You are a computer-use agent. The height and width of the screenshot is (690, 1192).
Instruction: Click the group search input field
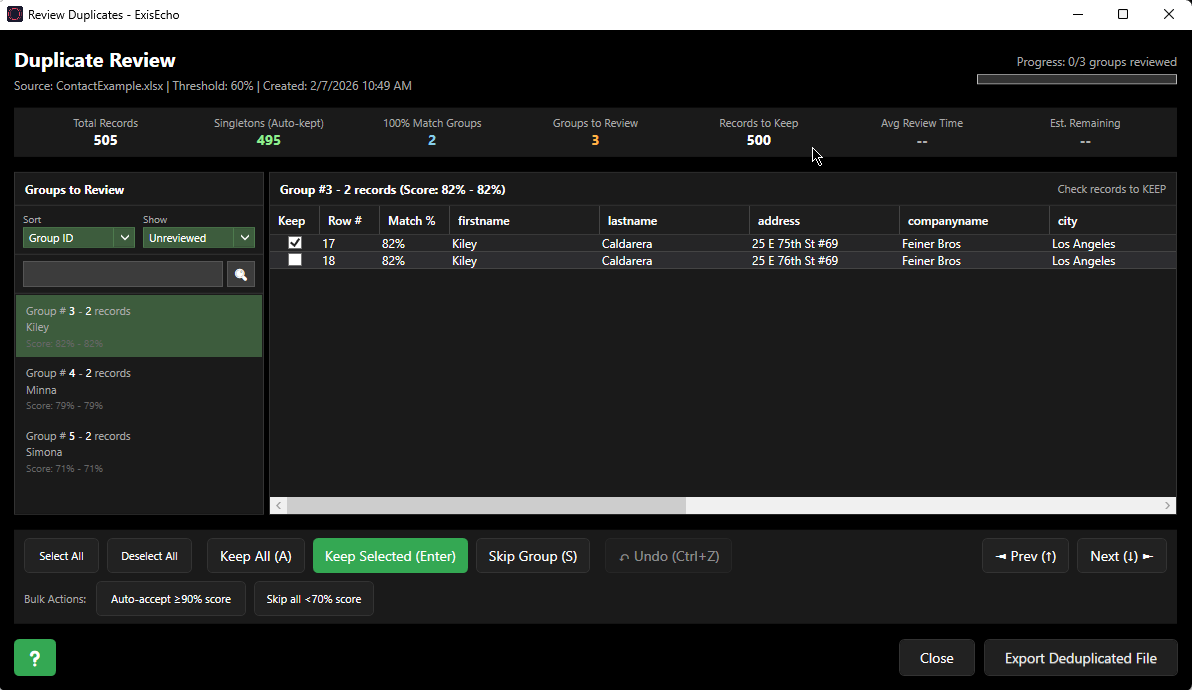click(122, 273)
